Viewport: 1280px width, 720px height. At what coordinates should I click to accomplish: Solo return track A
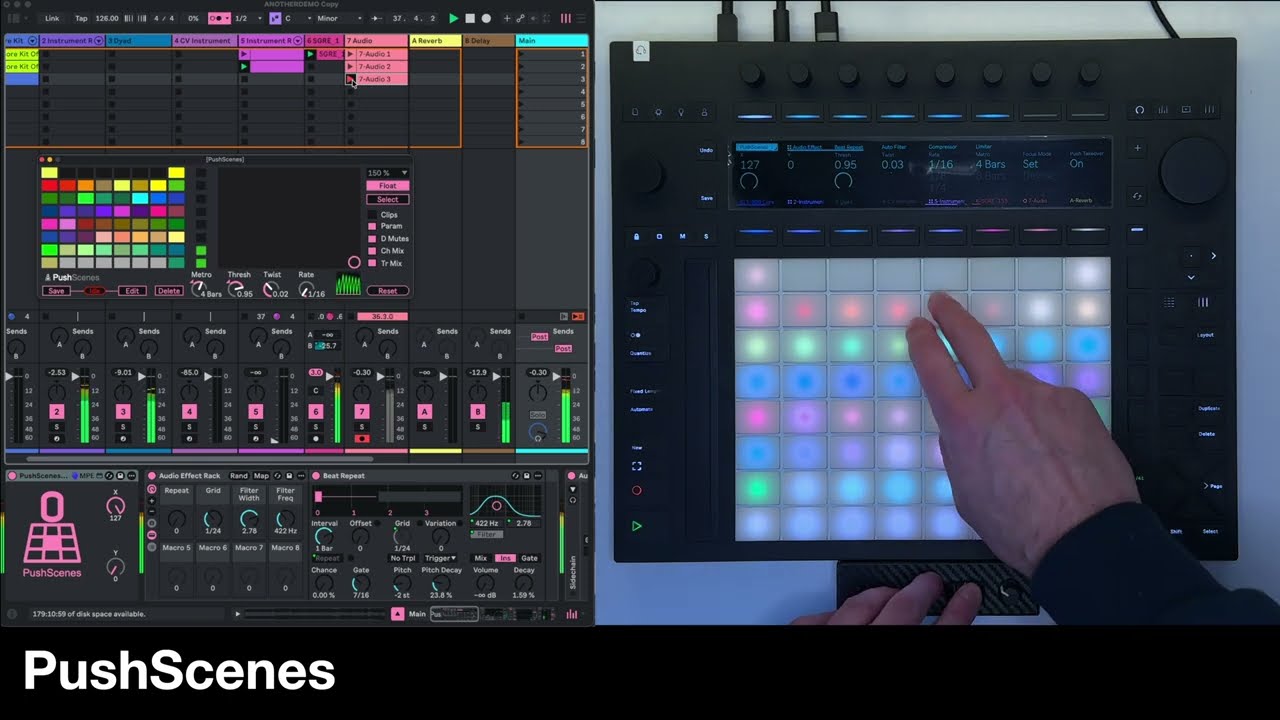[424, 427]
